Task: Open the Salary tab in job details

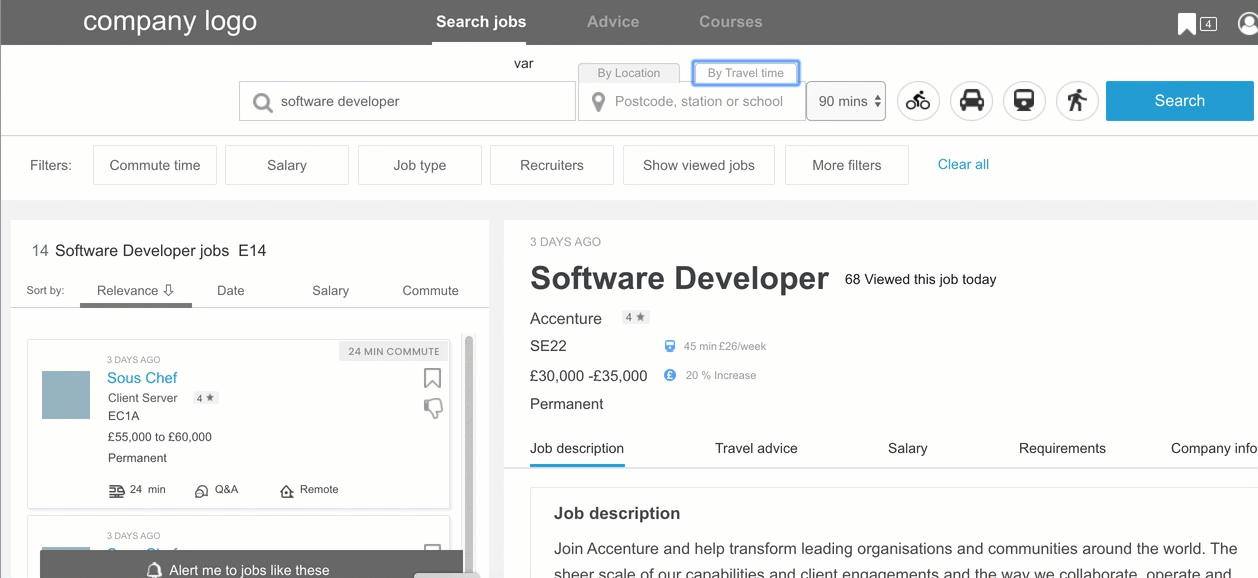Action: click(908, 448)
